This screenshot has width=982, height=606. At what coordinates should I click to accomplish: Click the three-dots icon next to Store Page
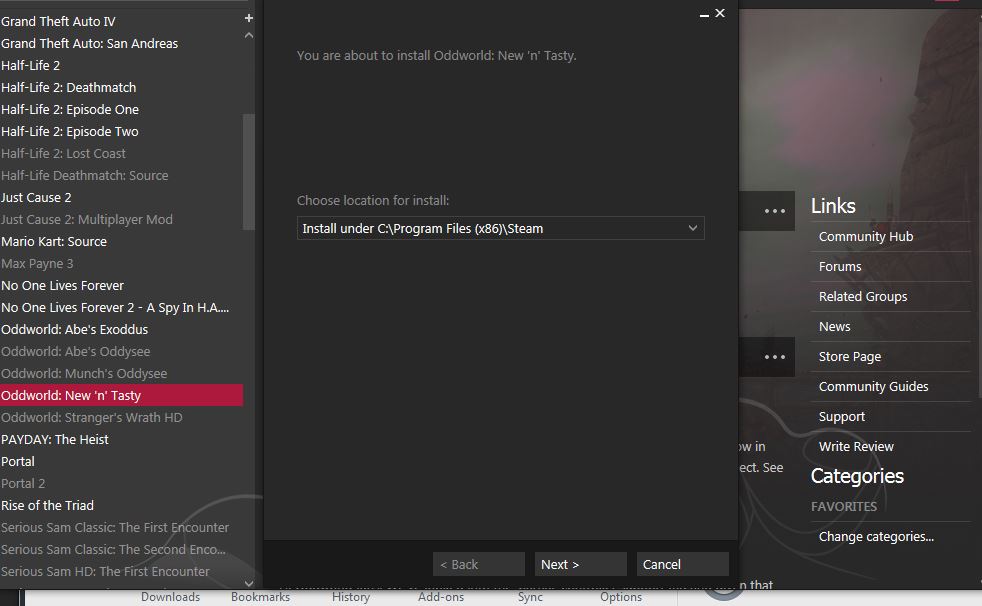[775, 357]
